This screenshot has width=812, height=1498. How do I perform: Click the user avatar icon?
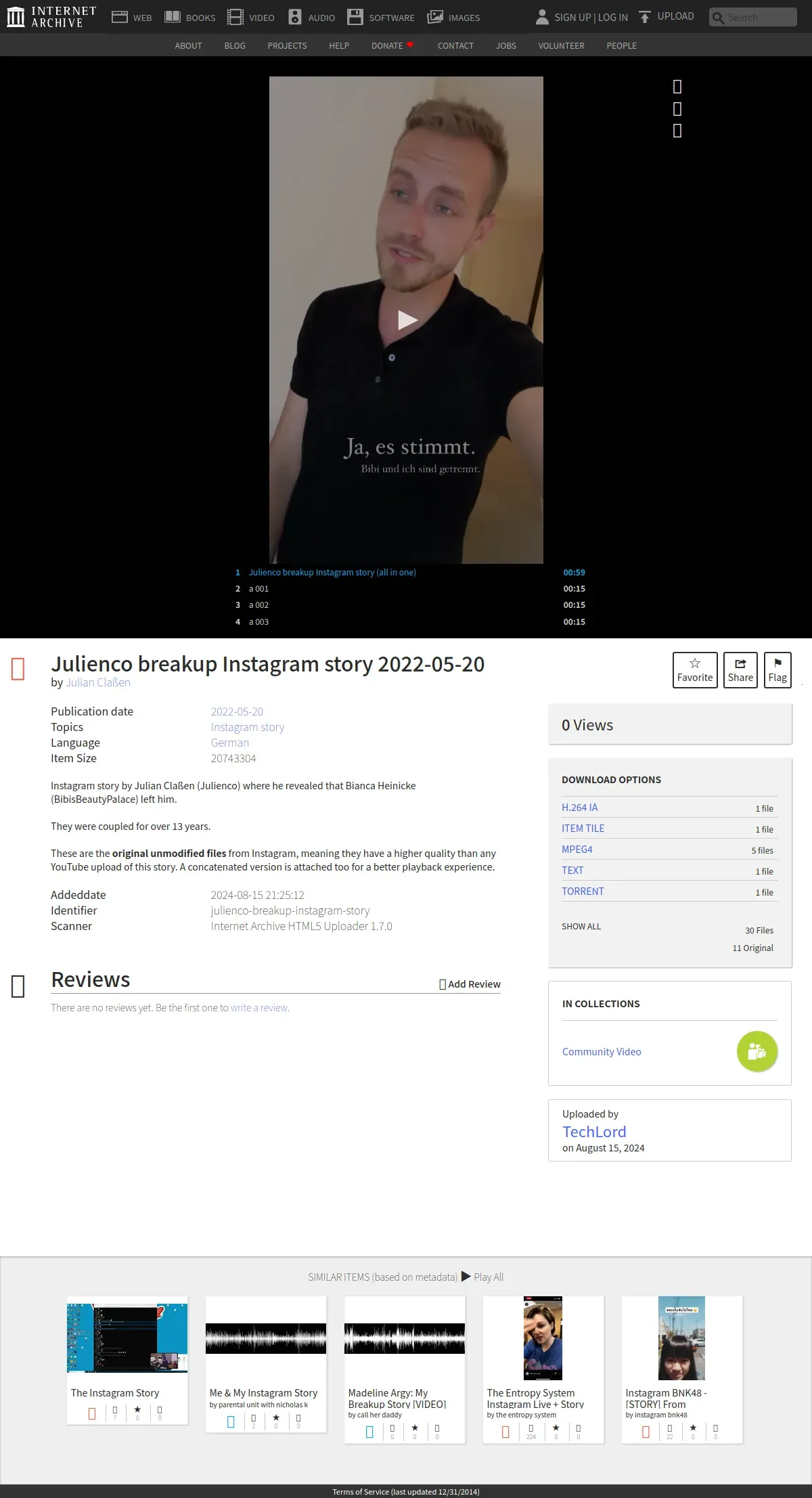click(x=542, y=17)
